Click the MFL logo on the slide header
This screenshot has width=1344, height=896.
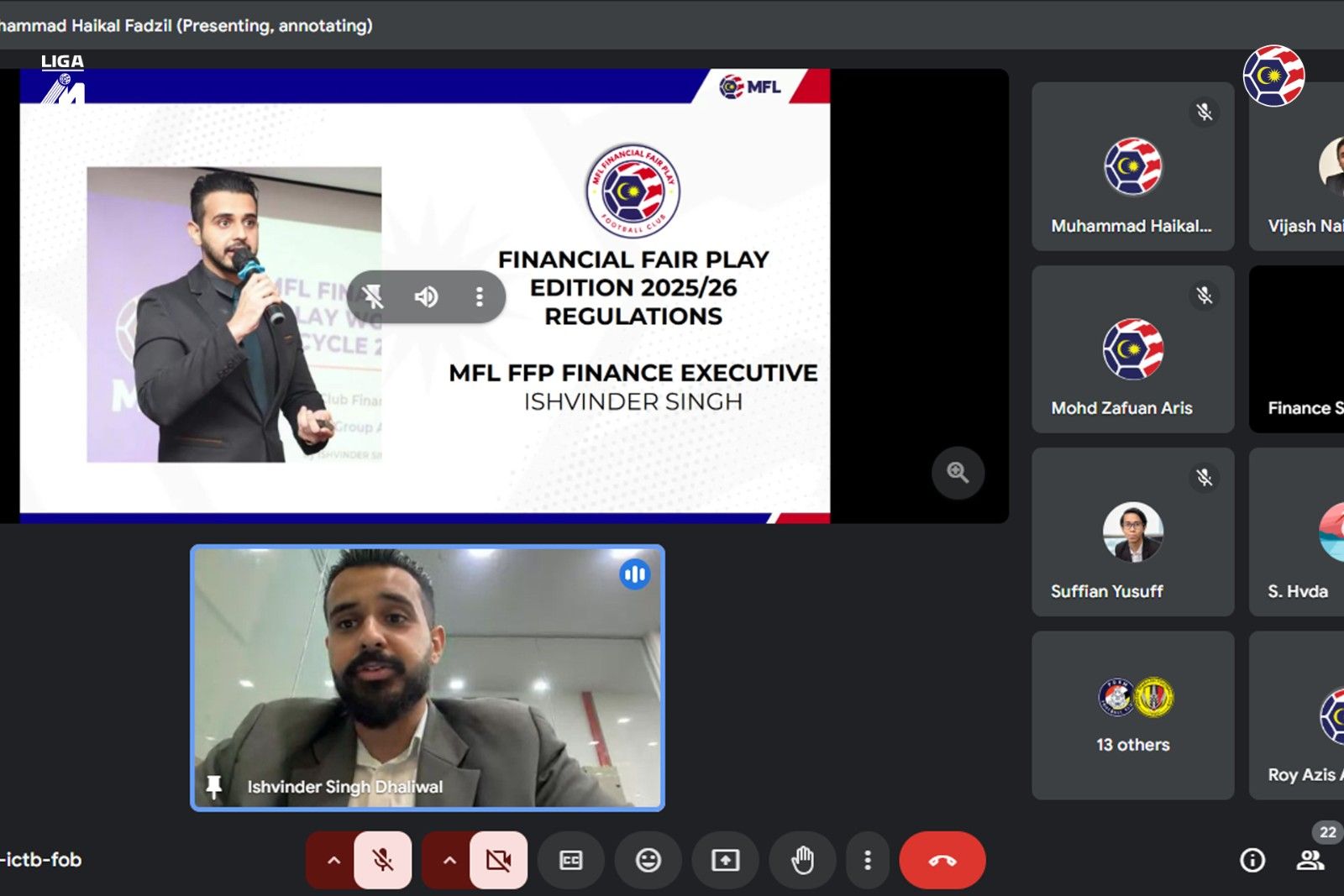pyautogui.click(x=750, y=86)
